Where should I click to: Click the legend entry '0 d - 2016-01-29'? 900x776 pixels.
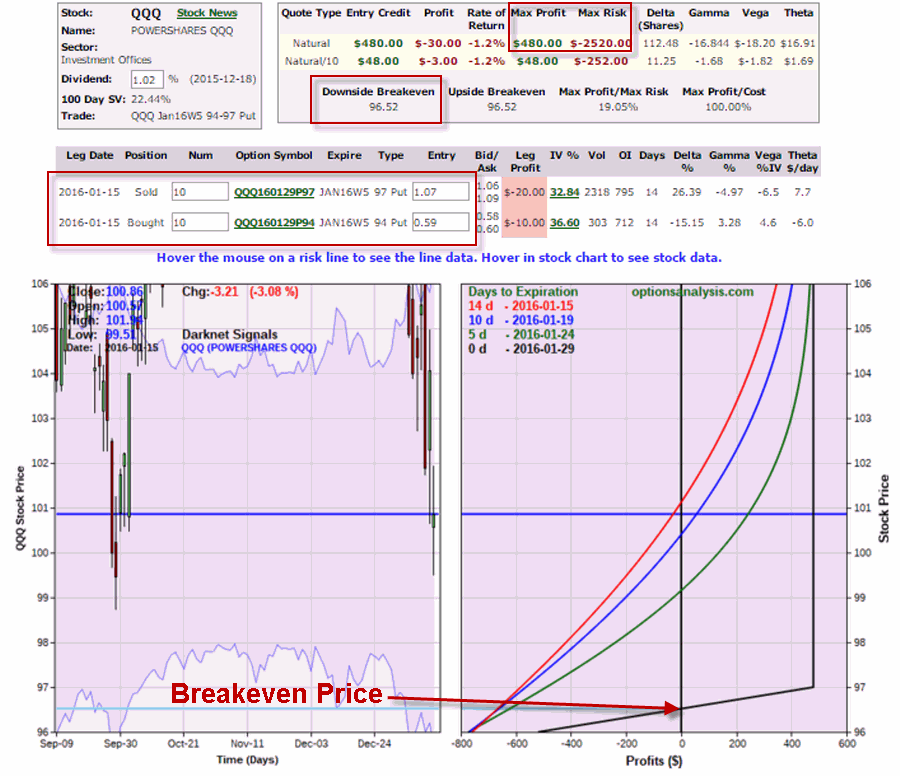click(x=521, y=349)
